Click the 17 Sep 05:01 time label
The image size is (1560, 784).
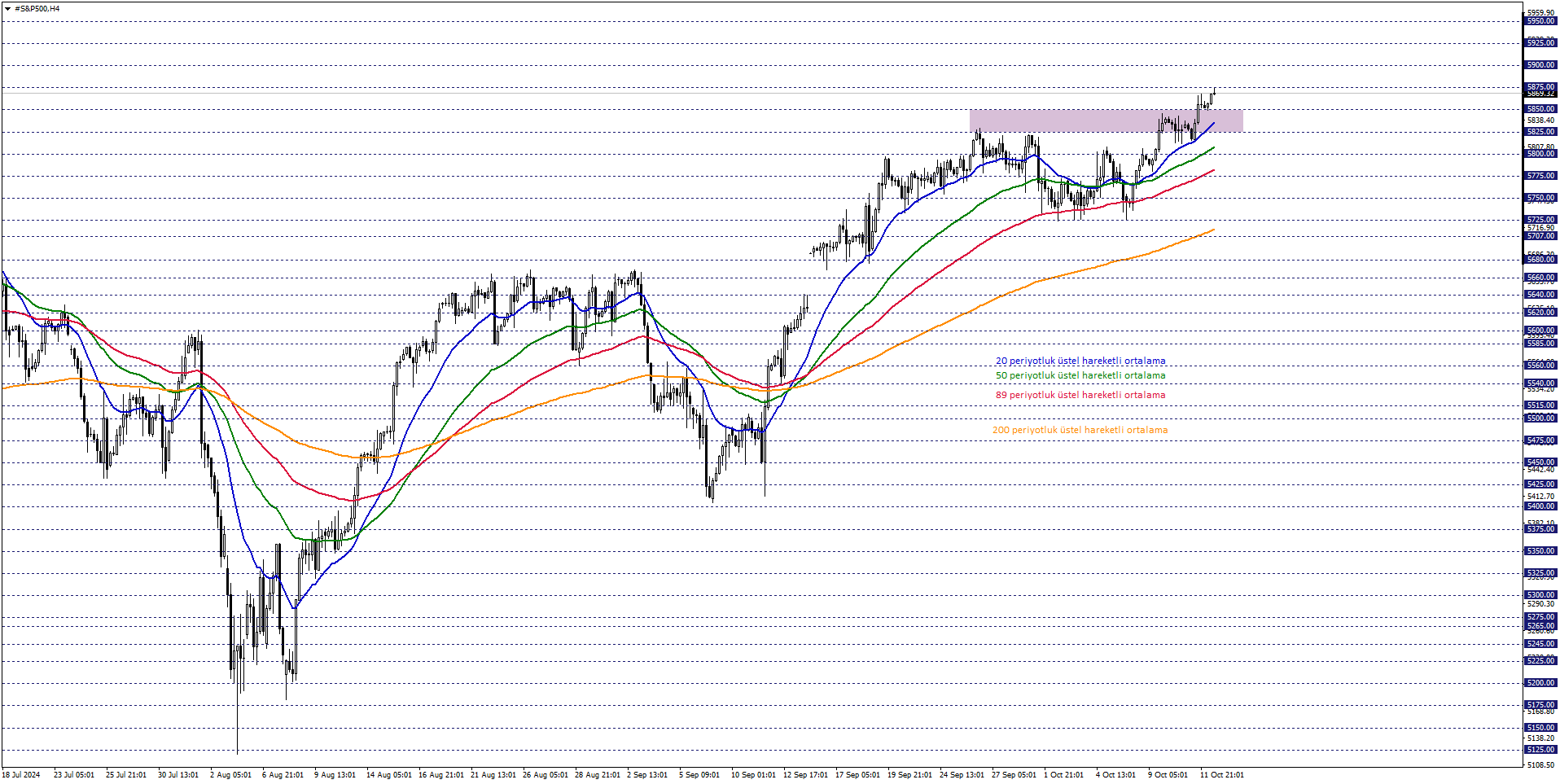[857, 775]
